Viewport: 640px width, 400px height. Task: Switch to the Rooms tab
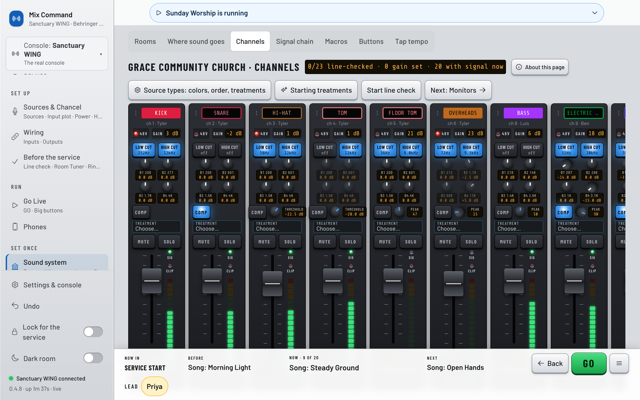point(145,41)
